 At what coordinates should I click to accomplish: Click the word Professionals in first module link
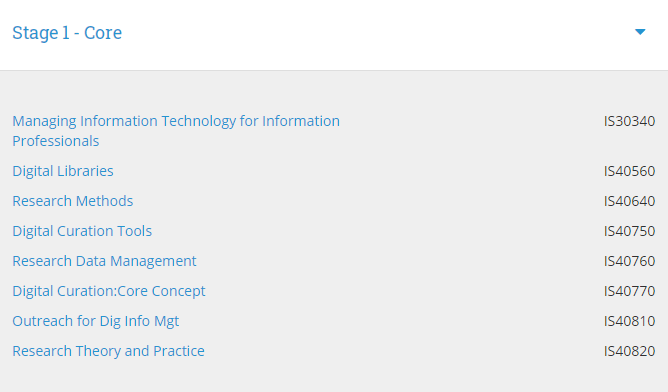tap(55, 141)
